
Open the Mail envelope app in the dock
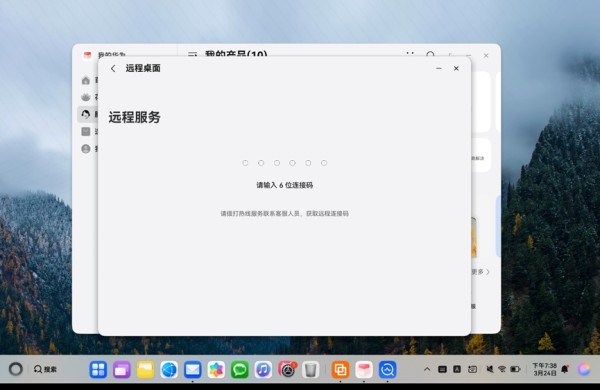point(192,370)
